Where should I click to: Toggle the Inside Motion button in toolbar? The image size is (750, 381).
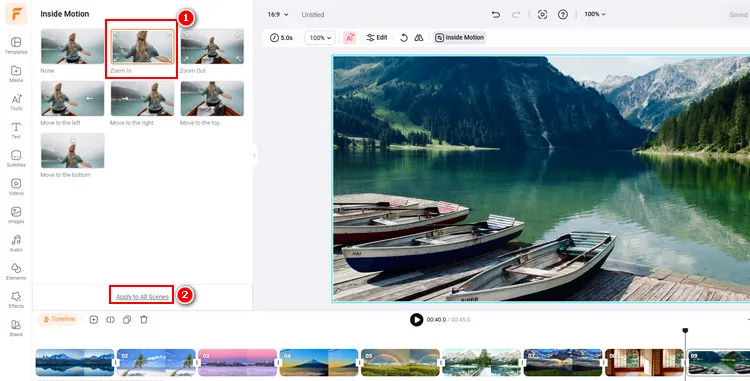[460, 38]
